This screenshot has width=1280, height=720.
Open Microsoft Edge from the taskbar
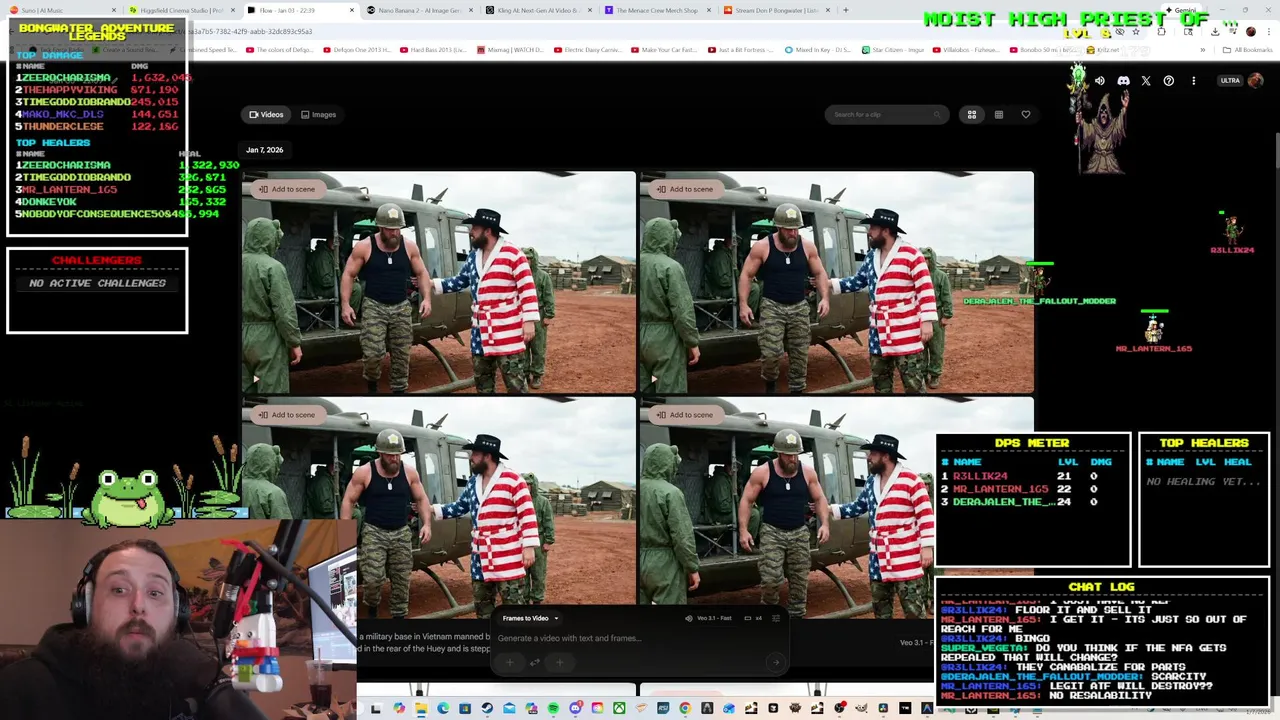pyautogui.click(x=443, y=709)
